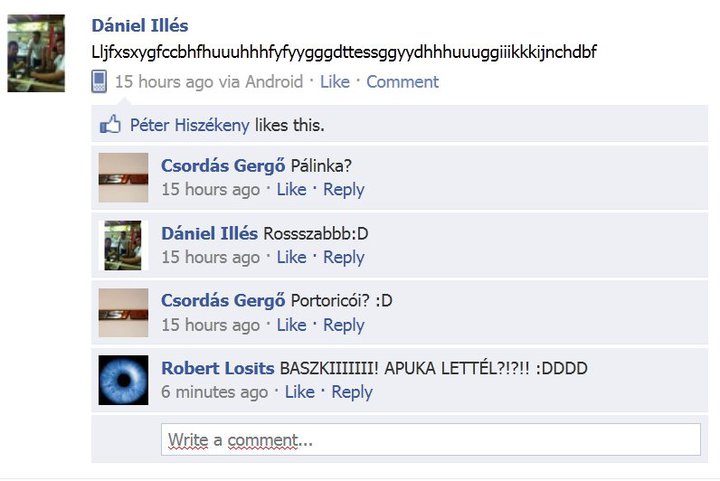The image size is (720, 481).
Task: Like Robert Losits's comment
Action: (x=299, y=392)
